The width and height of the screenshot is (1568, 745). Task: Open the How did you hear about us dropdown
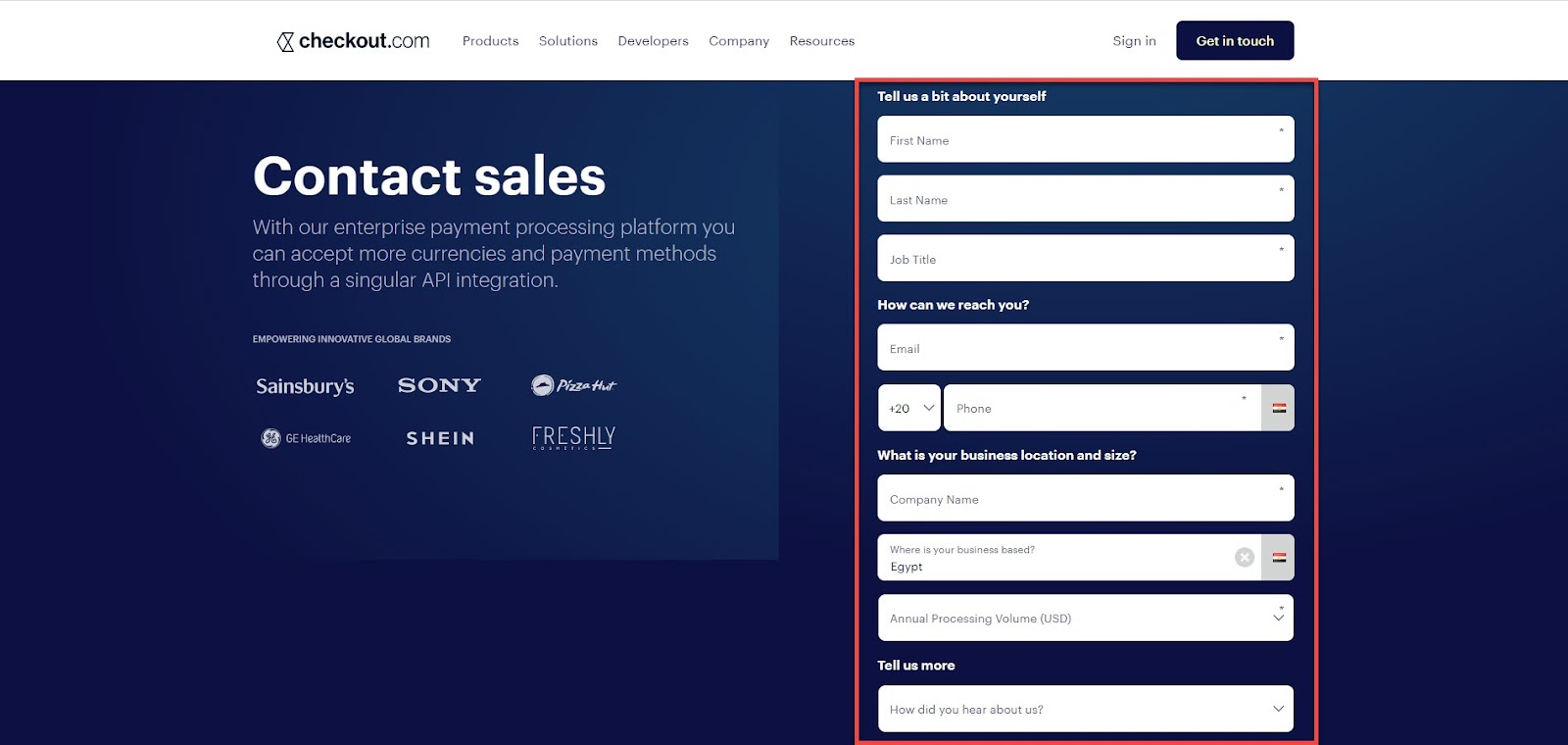point(1086,709)
